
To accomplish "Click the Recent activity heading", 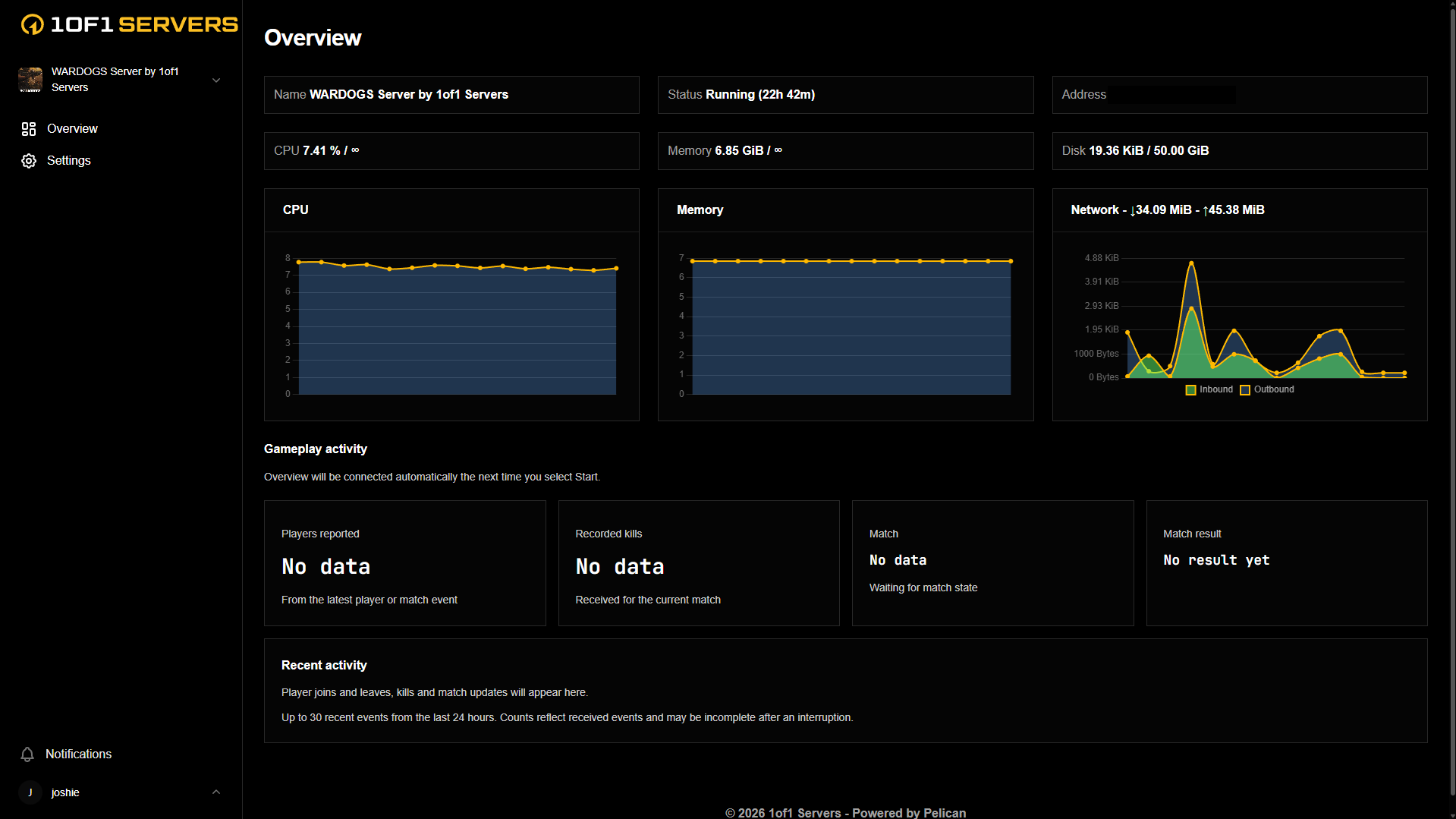I will point(324,666).
